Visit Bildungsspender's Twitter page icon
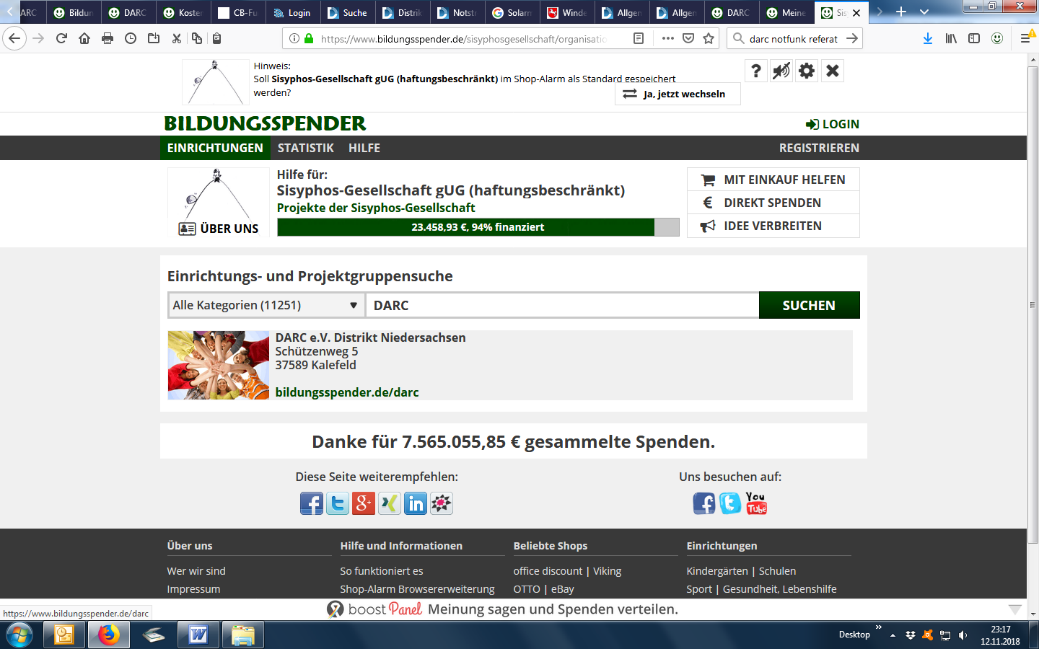This screenshot has width=1039, height=649. coord(730,504)
